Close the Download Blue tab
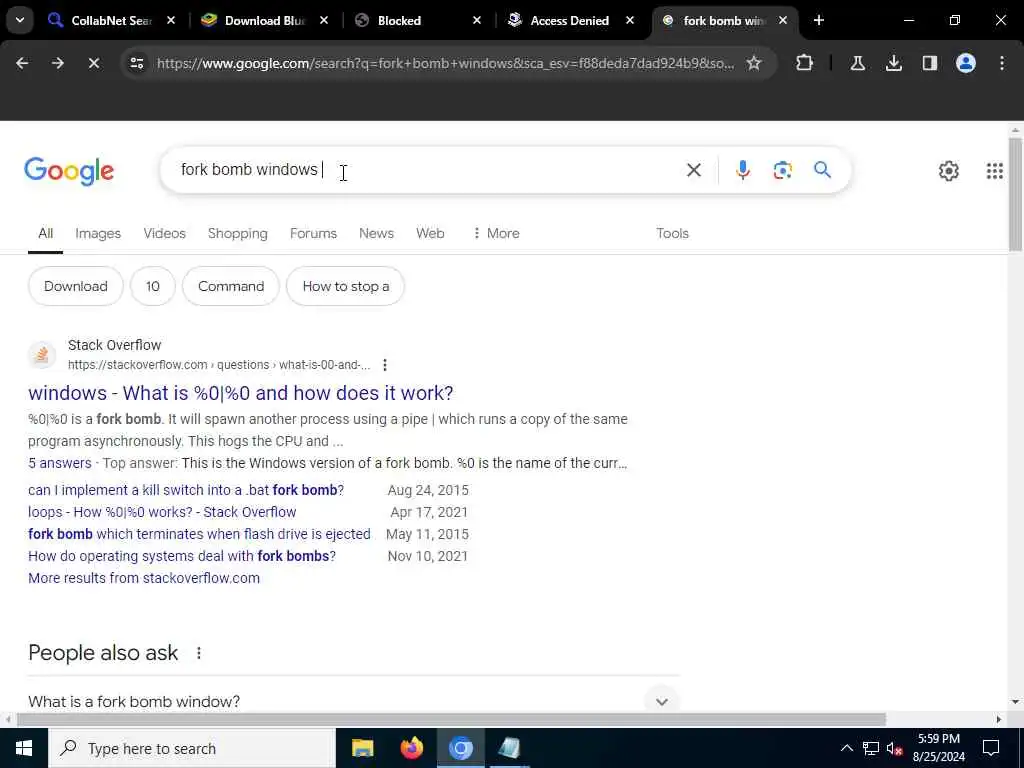 324,20
